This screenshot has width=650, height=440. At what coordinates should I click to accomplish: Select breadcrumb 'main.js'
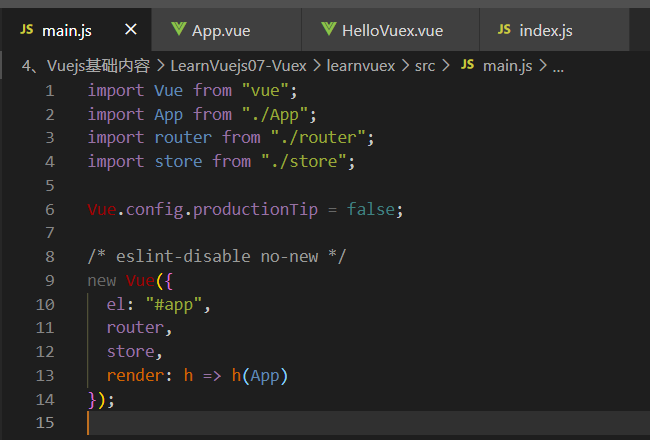coord(507,66)
